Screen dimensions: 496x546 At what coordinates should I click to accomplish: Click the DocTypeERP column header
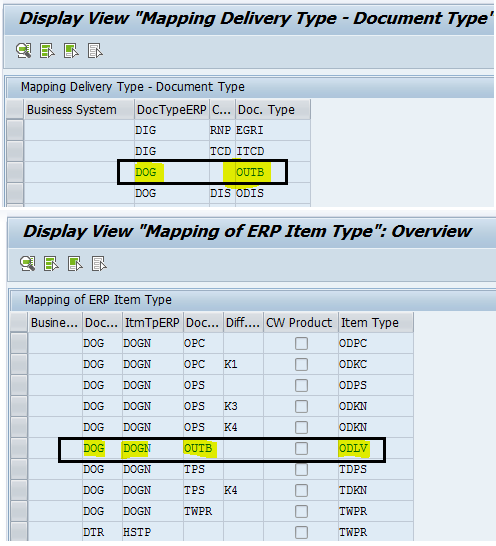coord(172,110)
